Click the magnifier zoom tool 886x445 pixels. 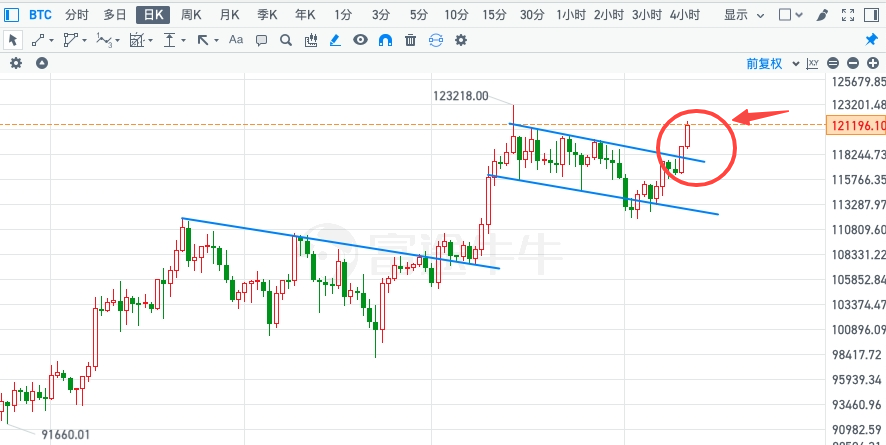286,40
